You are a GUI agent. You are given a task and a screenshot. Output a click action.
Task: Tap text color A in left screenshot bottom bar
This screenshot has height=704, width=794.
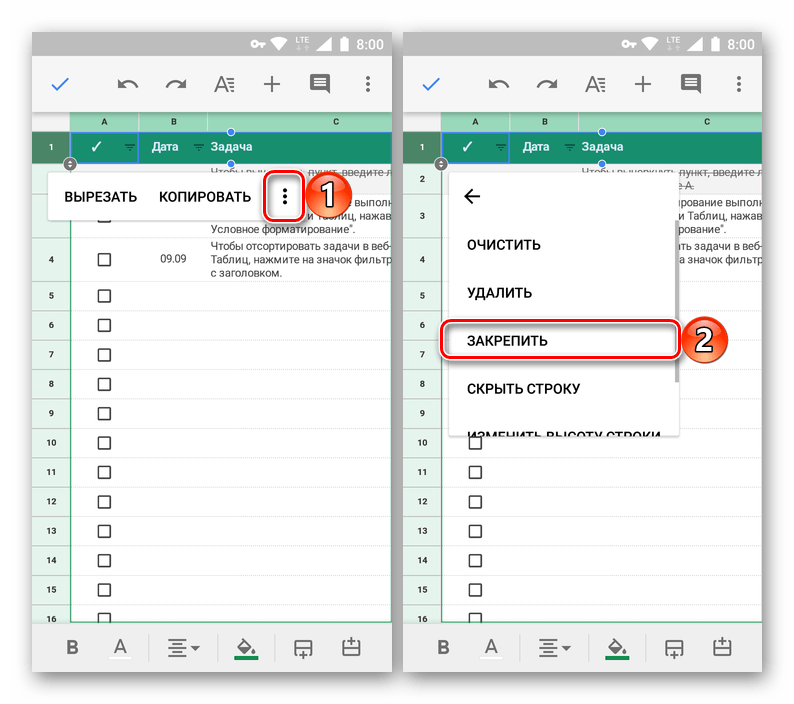pos(120,648)
